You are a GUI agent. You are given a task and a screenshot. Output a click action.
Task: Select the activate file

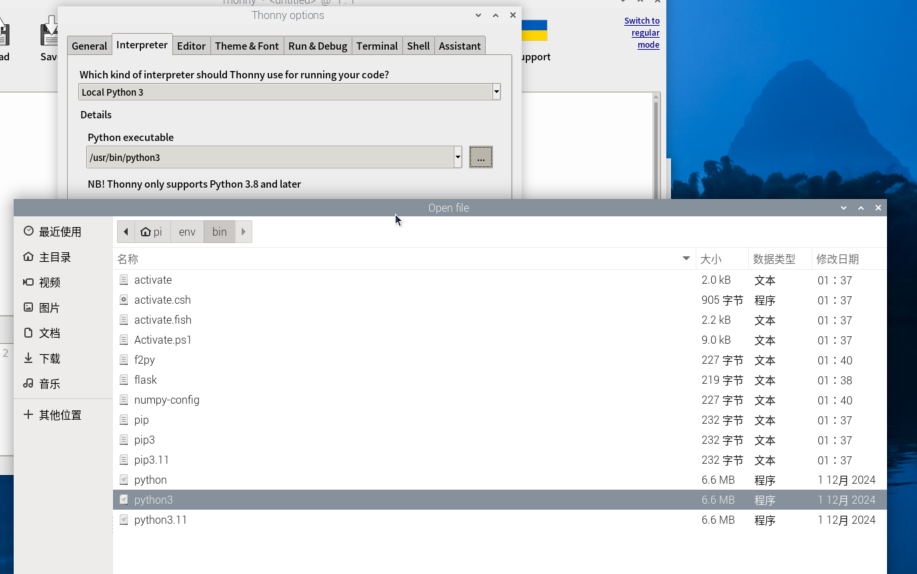tap(500, 280)
